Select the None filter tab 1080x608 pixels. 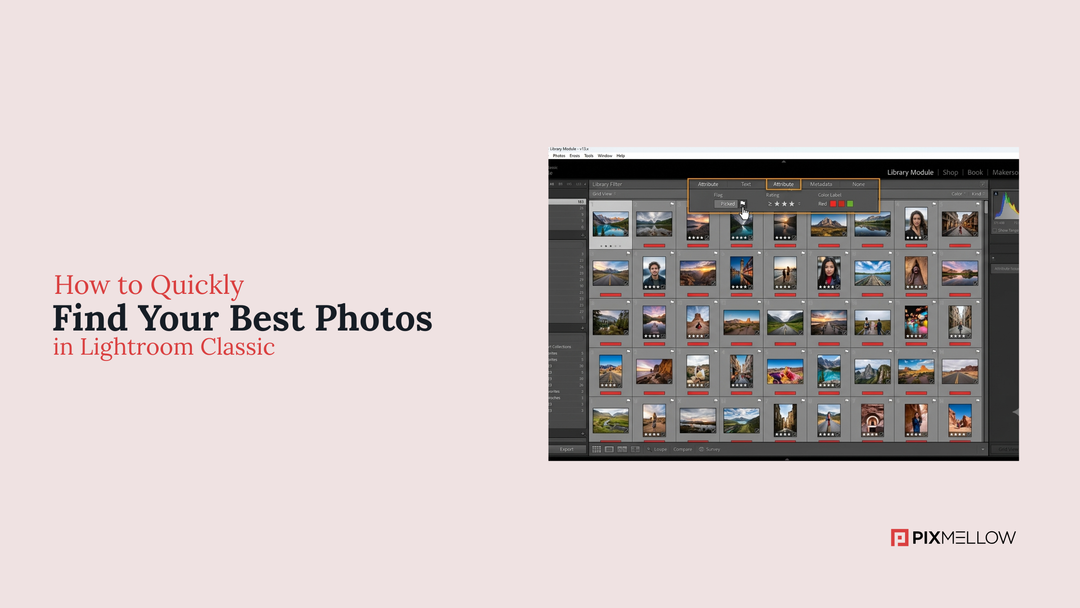(858, 184)
